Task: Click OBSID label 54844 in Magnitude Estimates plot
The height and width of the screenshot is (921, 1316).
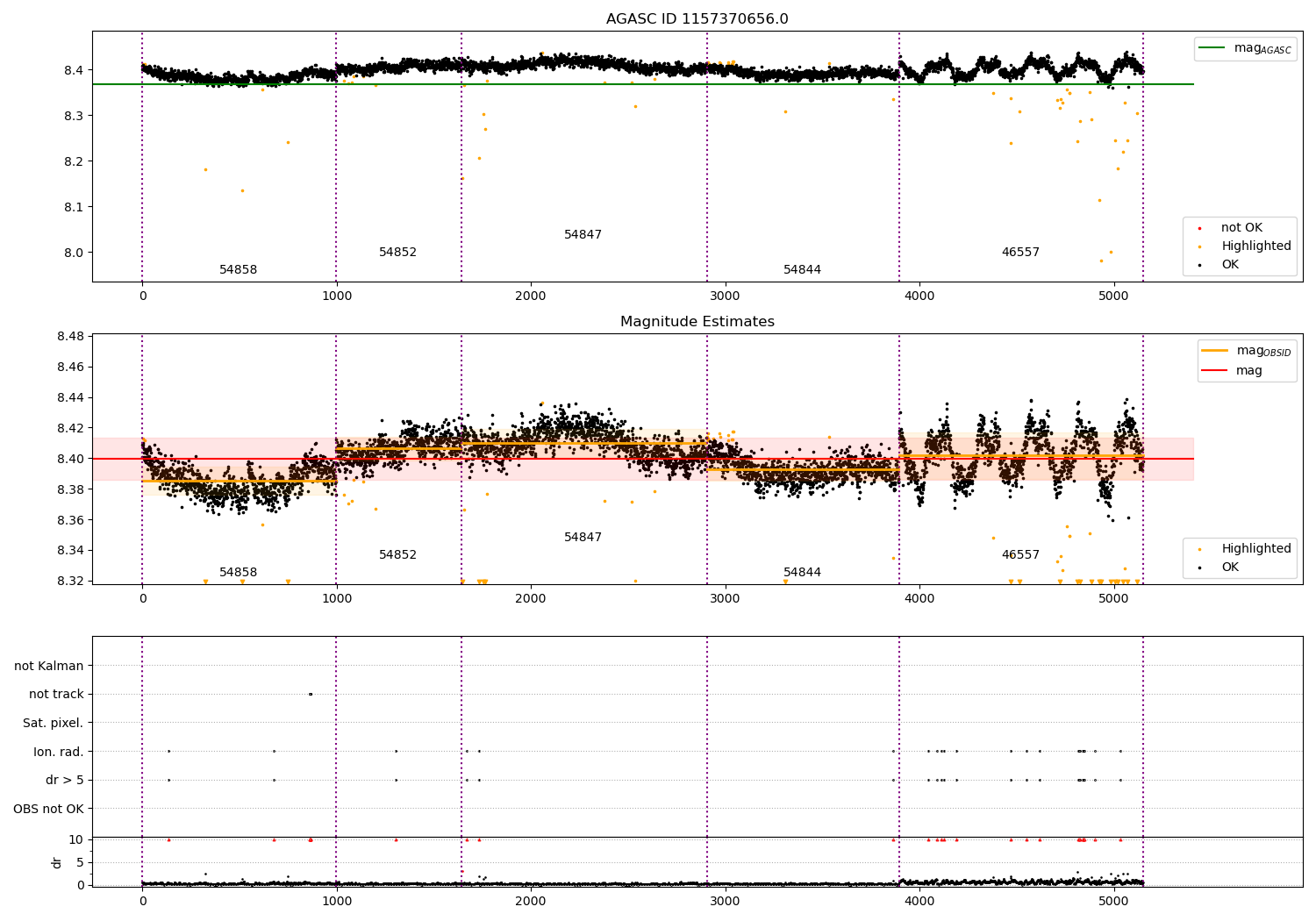Action: tap(802, 573)
